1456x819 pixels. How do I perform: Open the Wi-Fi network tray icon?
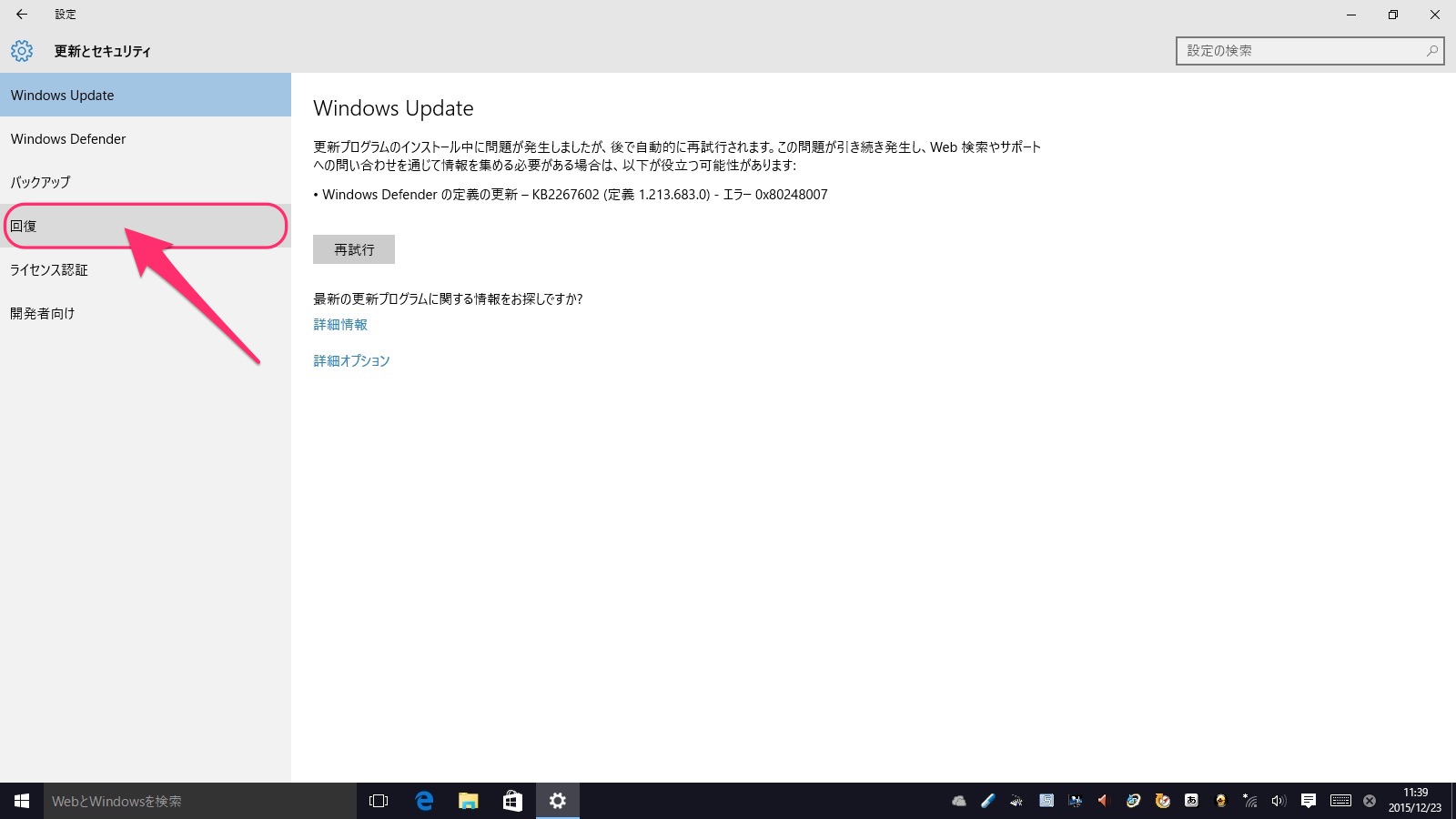[x=1250, y=801]
